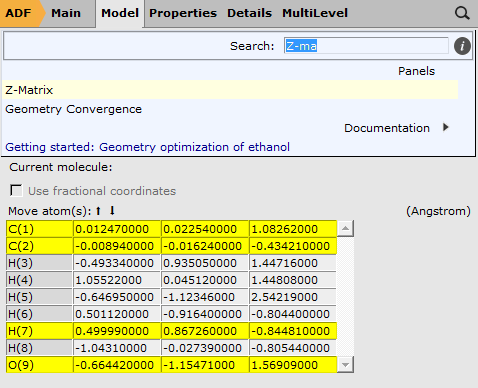Open the Details tab
The width and height of the screenshot is (478, 388).
click(249, 13)
